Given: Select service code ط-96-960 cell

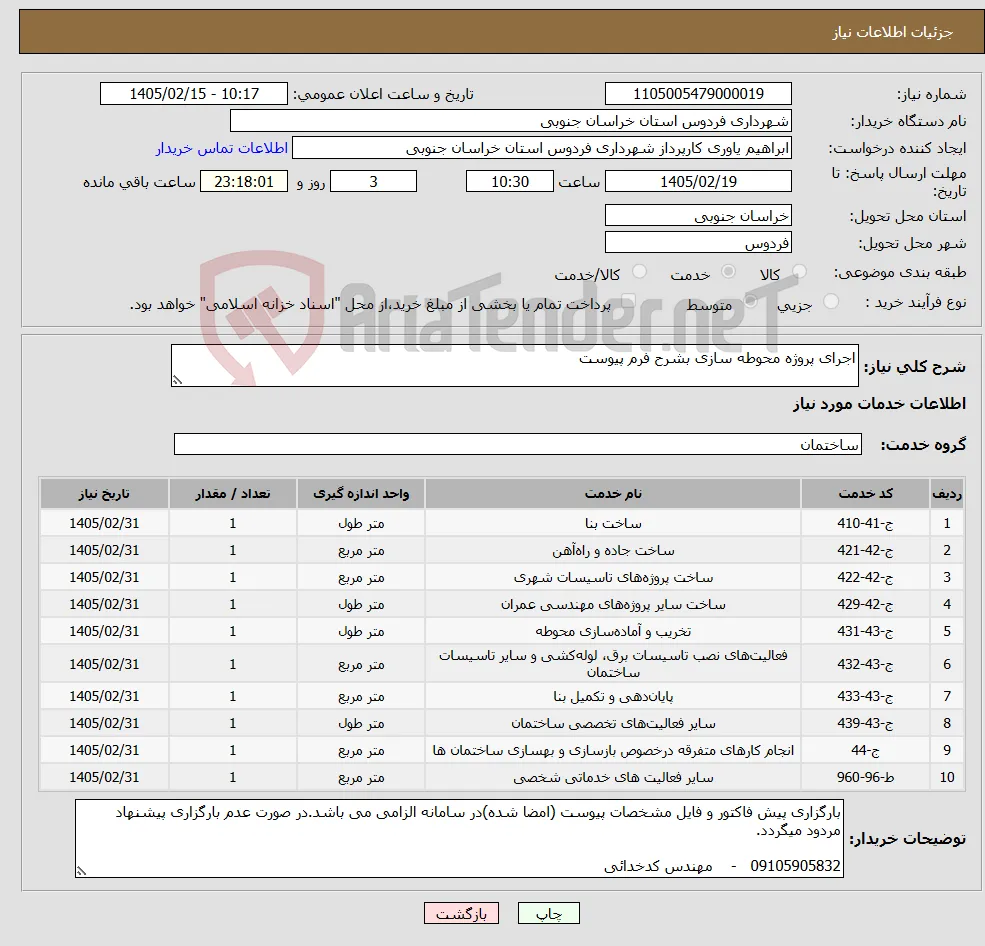Looking at the screenshot, I should pos(865,777).
